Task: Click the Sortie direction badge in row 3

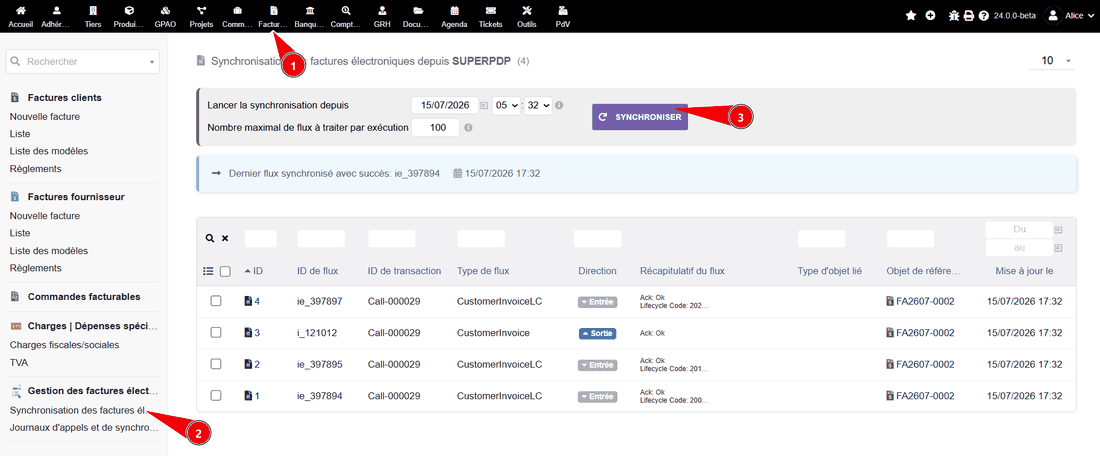Action: 597,333
